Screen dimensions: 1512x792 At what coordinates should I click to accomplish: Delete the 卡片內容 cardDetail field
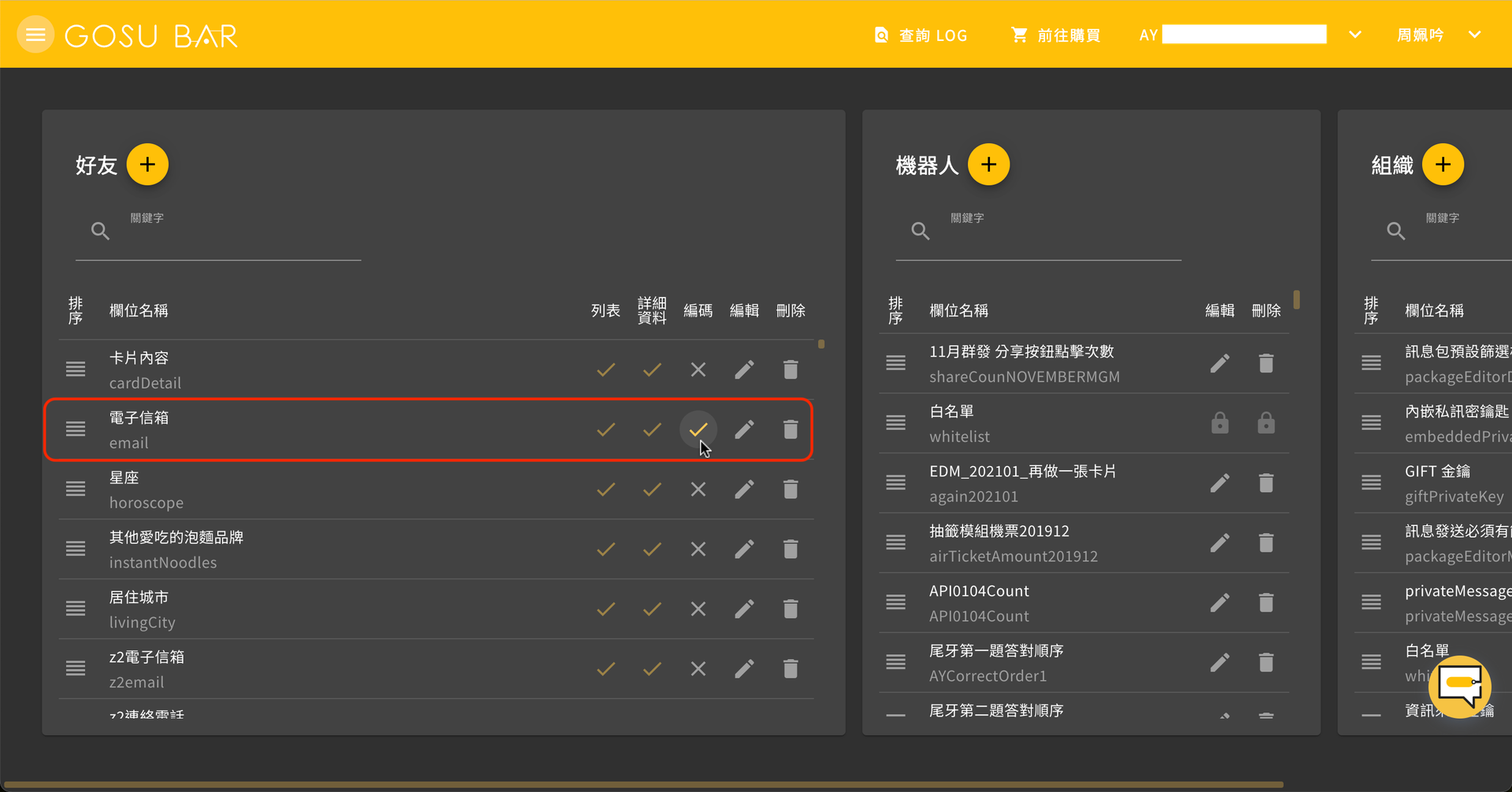(791, 369)
